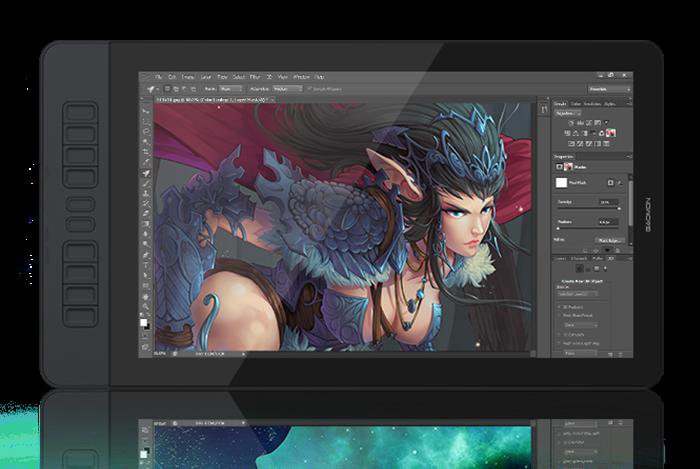Click the Mask Edge button
The height and width of the screenshot is (469, 700).
tap(609, 240)
